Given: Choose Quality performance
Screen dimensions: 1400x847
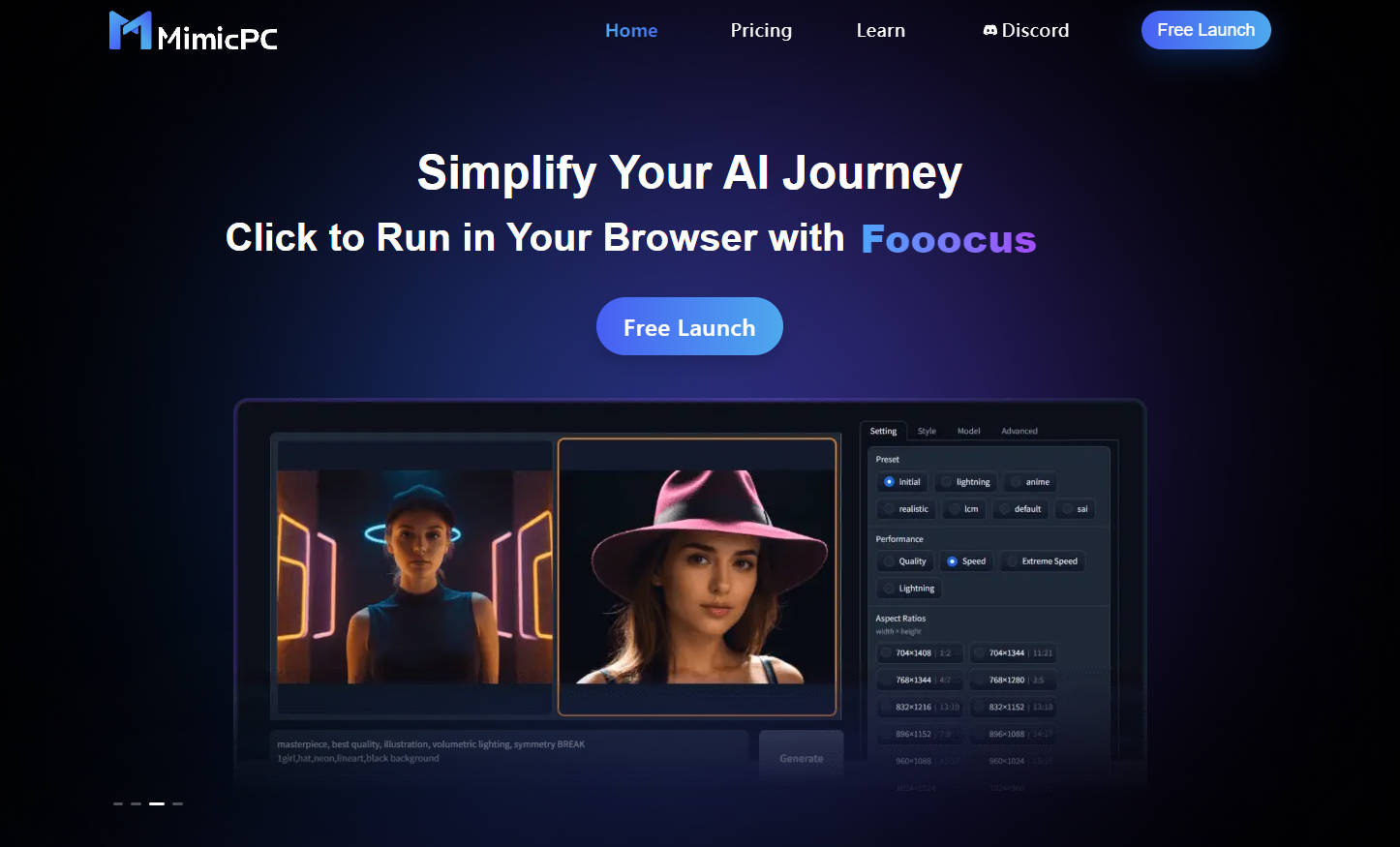Looking at the screenshot, I should tap(905, 561).
